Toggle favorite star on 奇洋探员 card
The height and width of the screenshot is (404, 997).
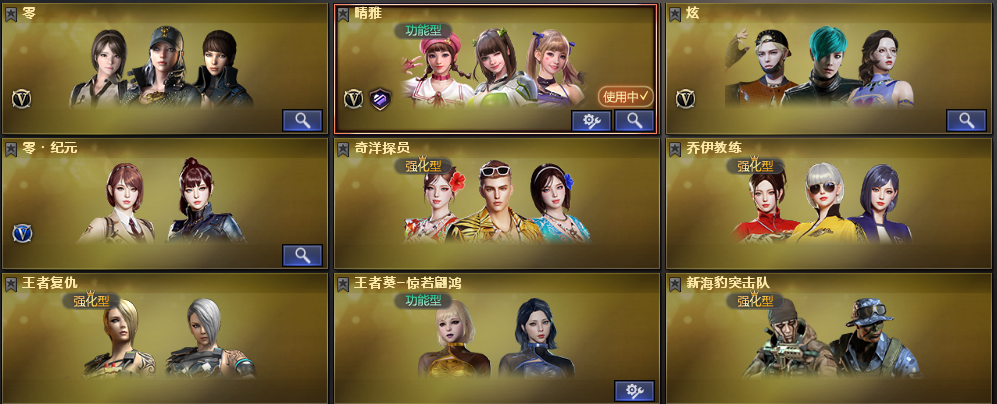pyautogui.click(x=343, y=149)
